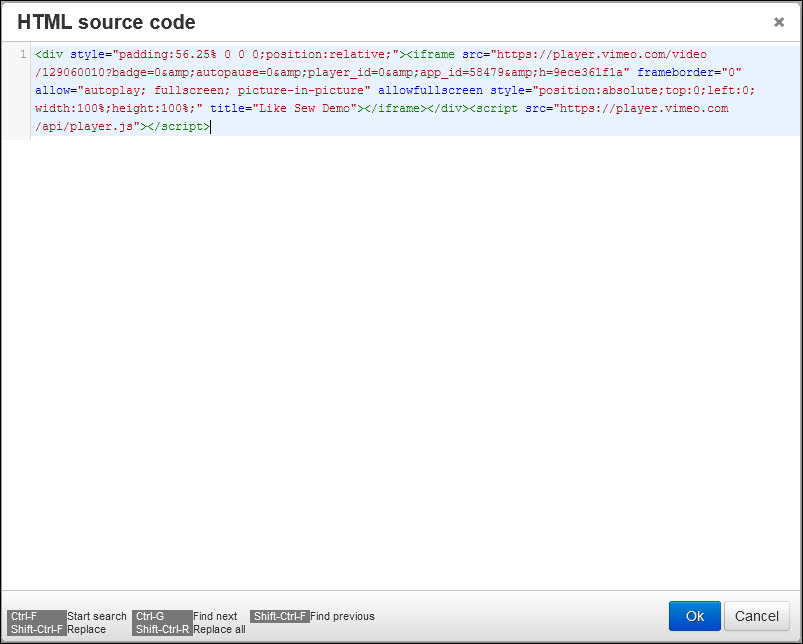Click the Cancel button
Screen dimensions: 803x644
click(x=756, y=616)
